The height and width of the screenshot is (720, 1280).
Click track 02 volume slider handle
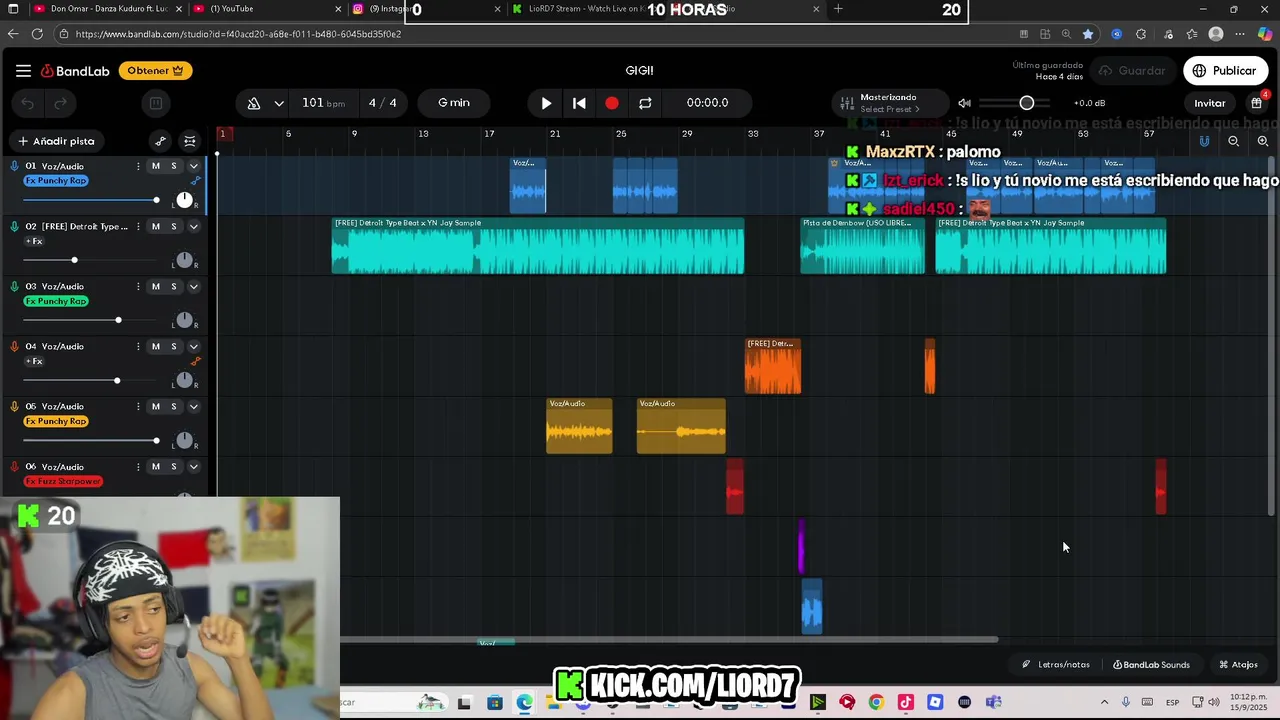(x=74, y=260)
